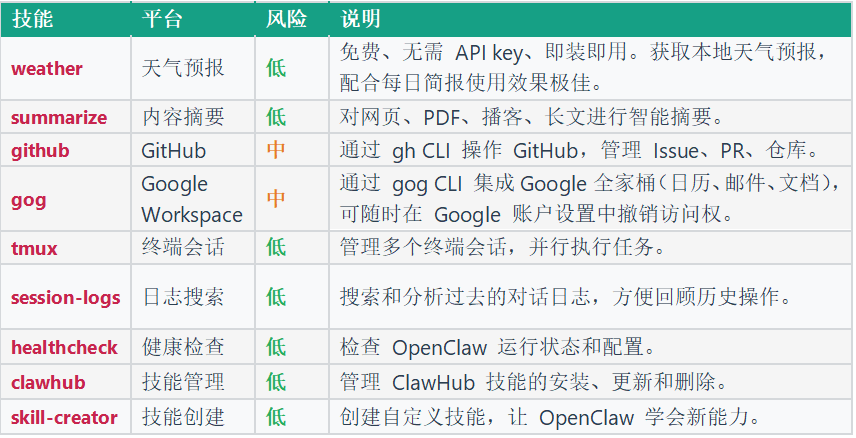Viewport: 856px width, 438px height.
Task: Select the session-logs skill name
Action: (x=66, y=298)
